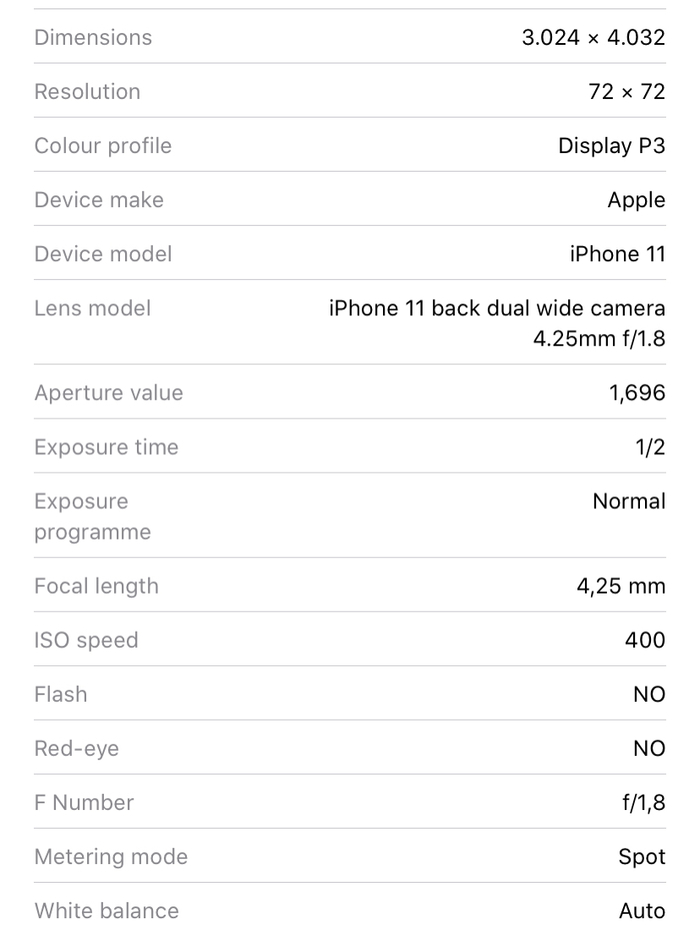Viewport: 700px width, 936px height.
Task: Select the Apple device make value
Action: (x=636, y=200)
